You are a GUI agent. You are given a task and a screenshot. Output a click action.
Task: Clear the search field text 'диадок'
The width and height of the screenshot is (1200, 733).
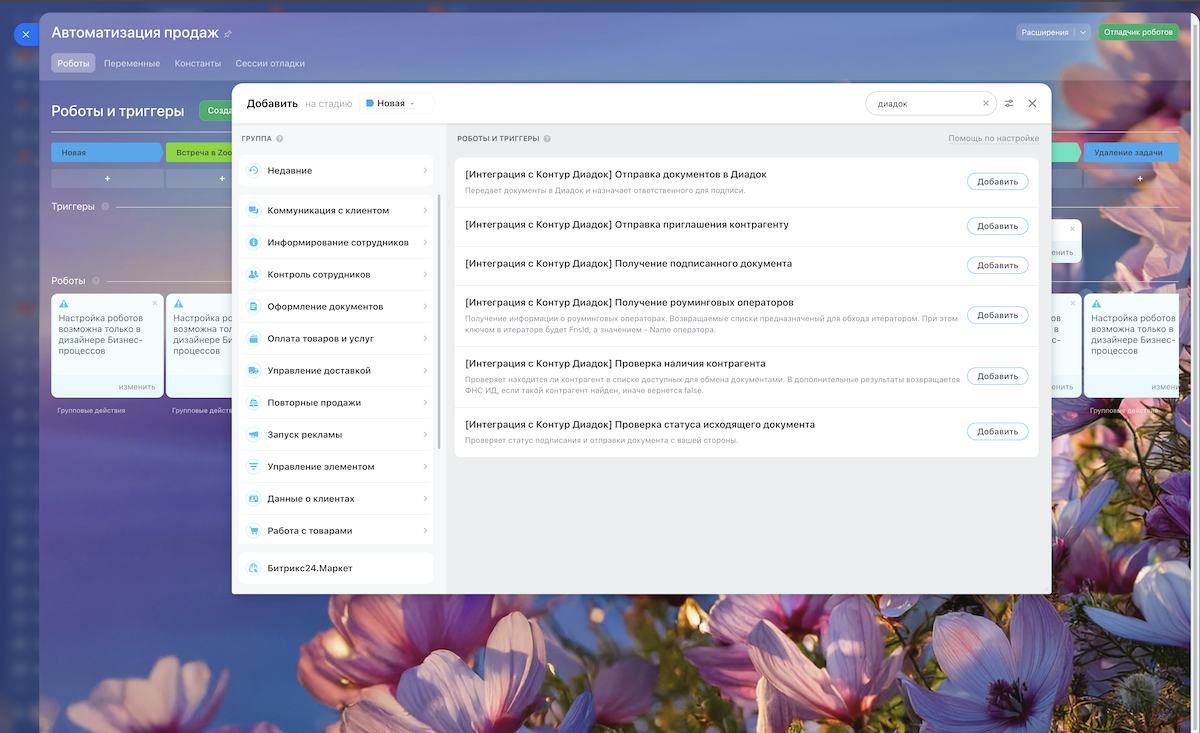(x=985, y=103)
